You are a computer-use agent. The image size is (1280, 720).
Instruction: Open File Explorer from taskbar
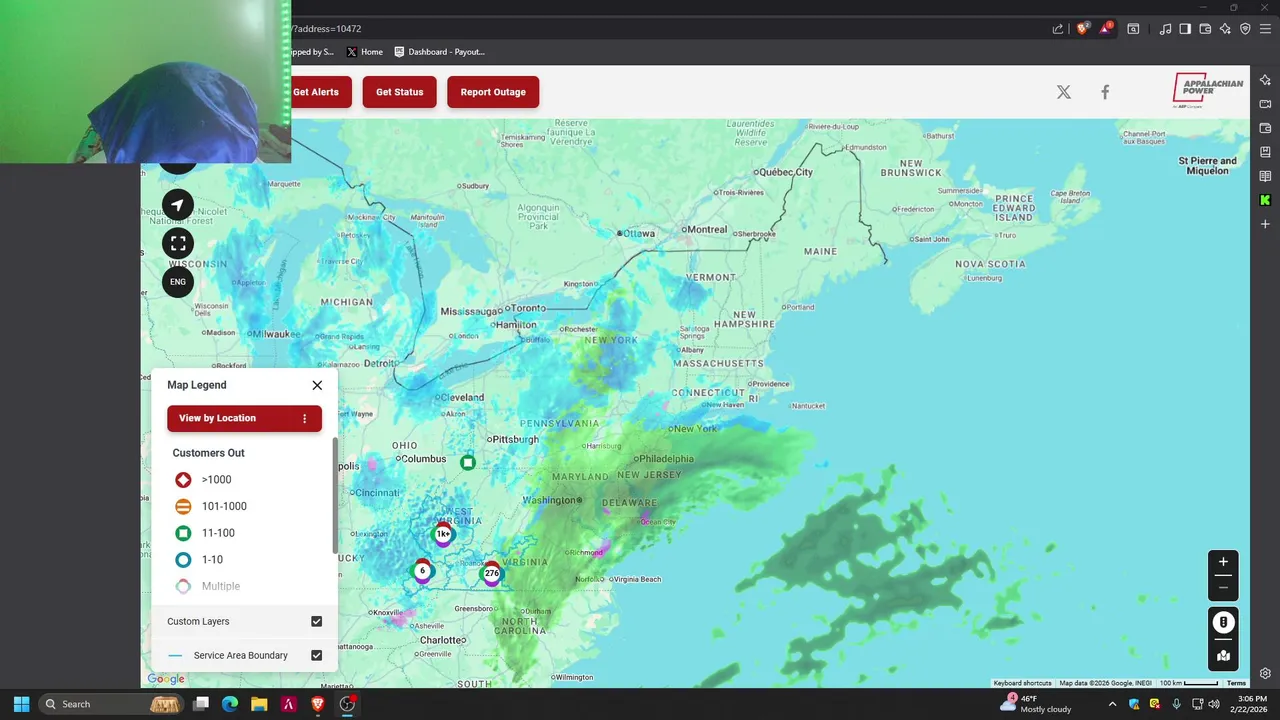pos(259,704)
